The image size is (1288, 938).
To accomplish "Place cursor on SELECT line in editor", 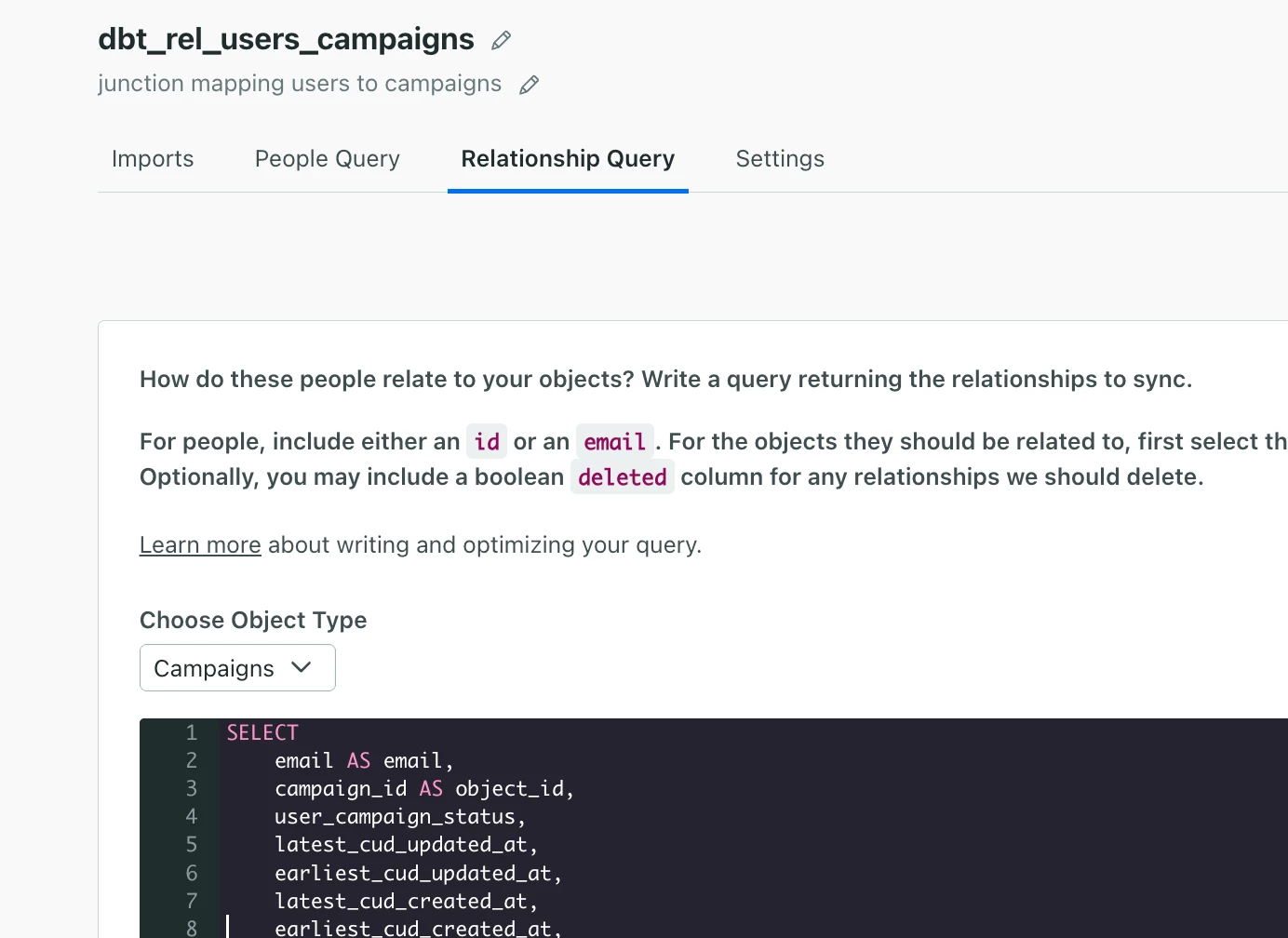I will [x=262, y=732].
